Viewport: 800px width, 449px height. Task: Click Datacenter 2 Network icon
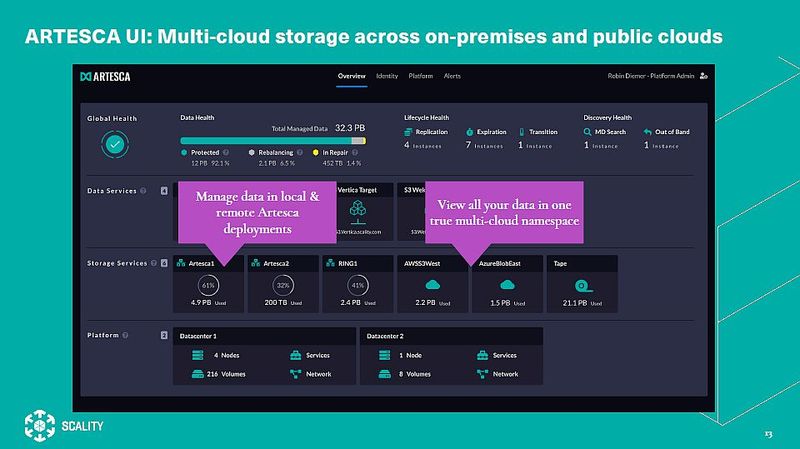482,374
